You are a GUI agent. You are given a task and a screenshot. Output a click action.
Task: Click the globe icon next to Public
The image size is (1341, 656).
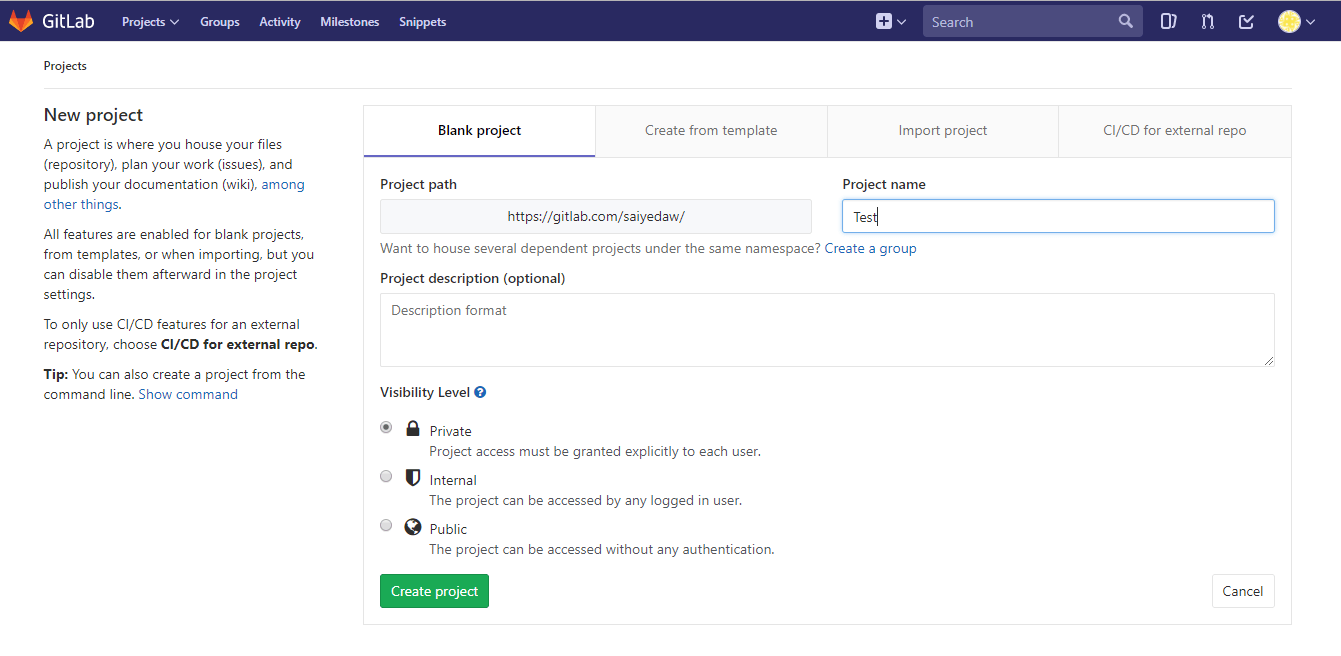point(412,526)
